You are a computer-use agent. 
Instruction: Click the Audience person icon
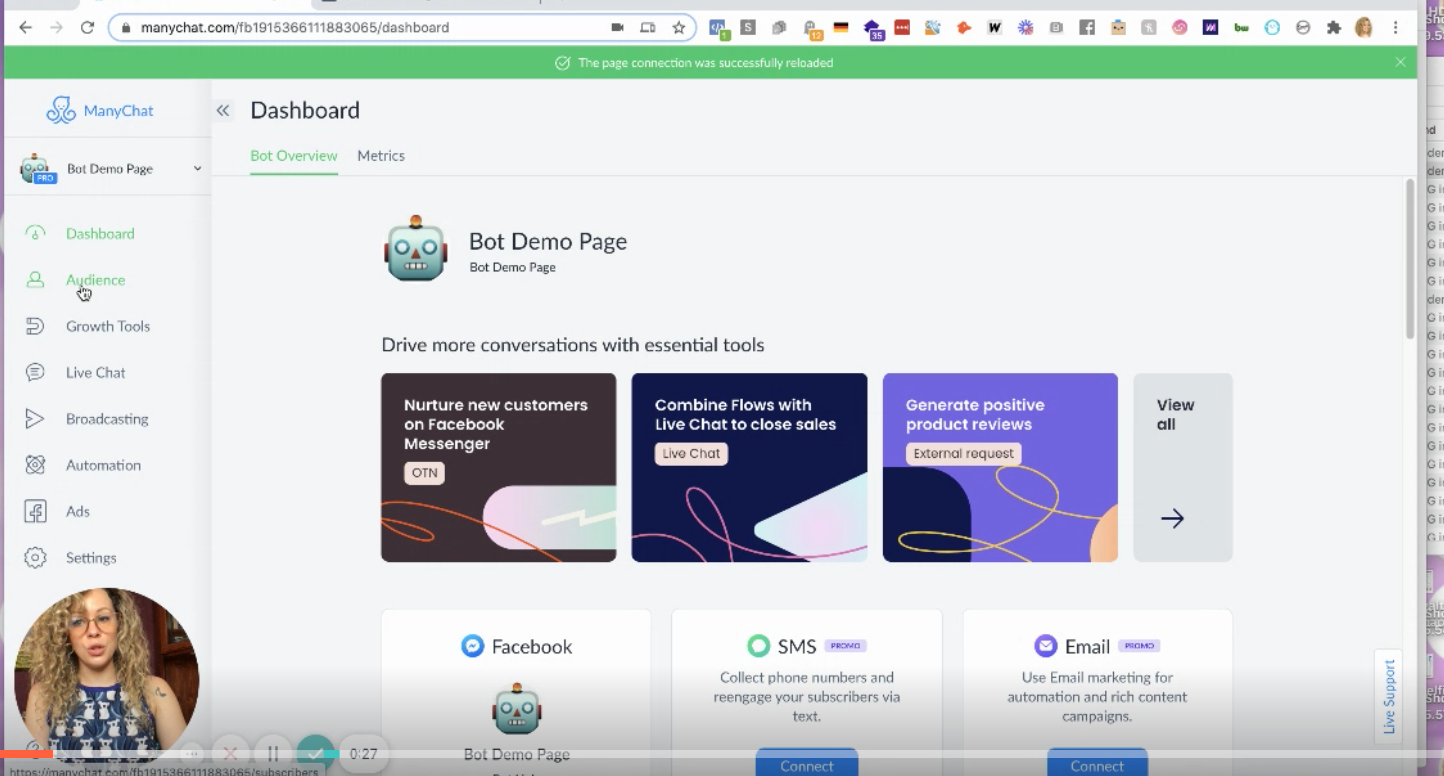[35, 280]
